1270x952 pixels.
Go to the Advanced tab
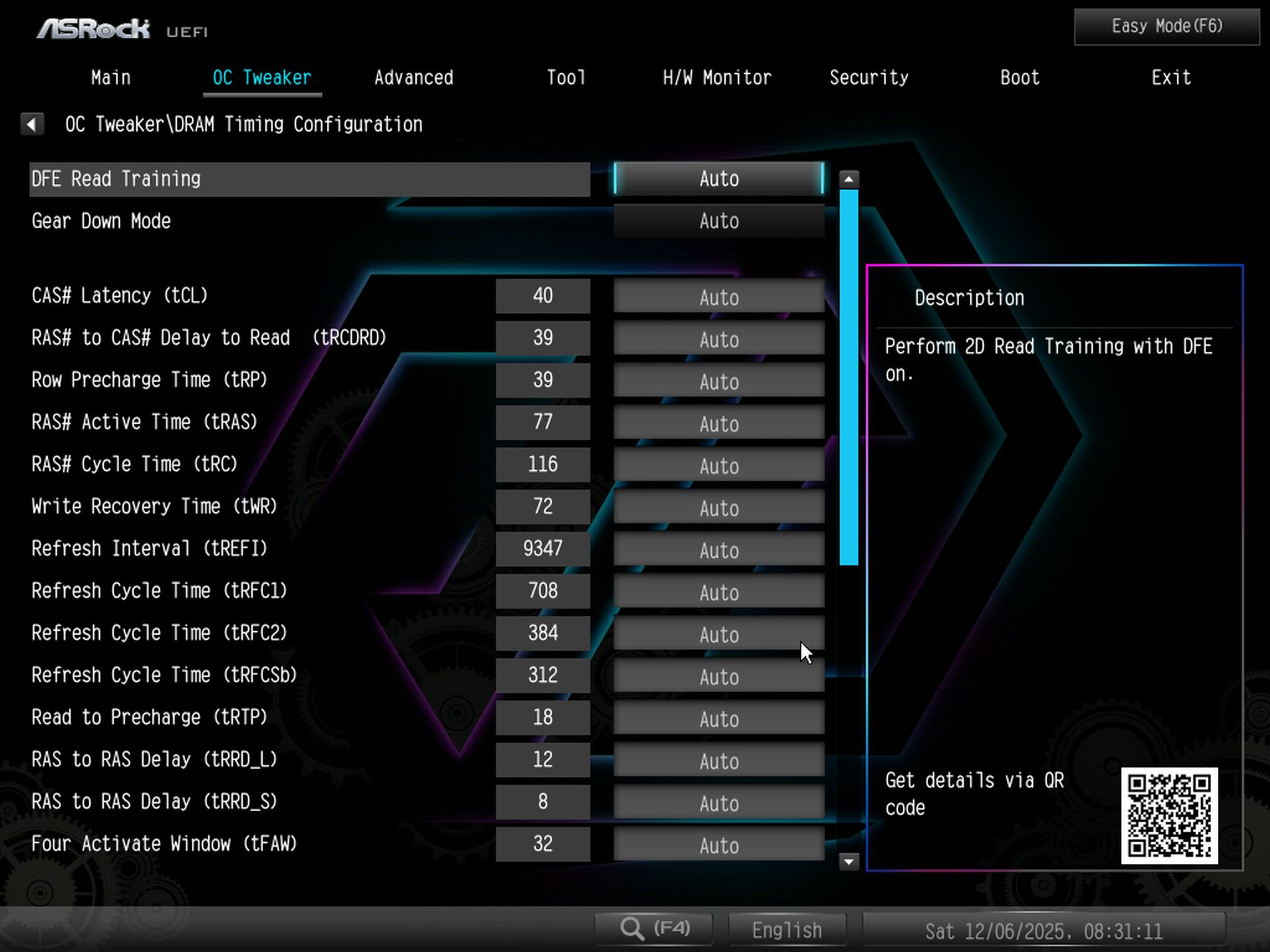(x=413, y=77)
